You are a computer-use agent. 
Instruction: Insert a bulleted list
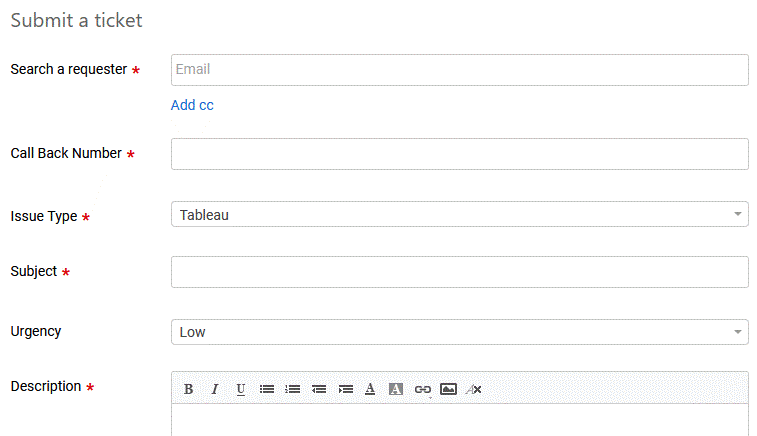coord(267,389)
